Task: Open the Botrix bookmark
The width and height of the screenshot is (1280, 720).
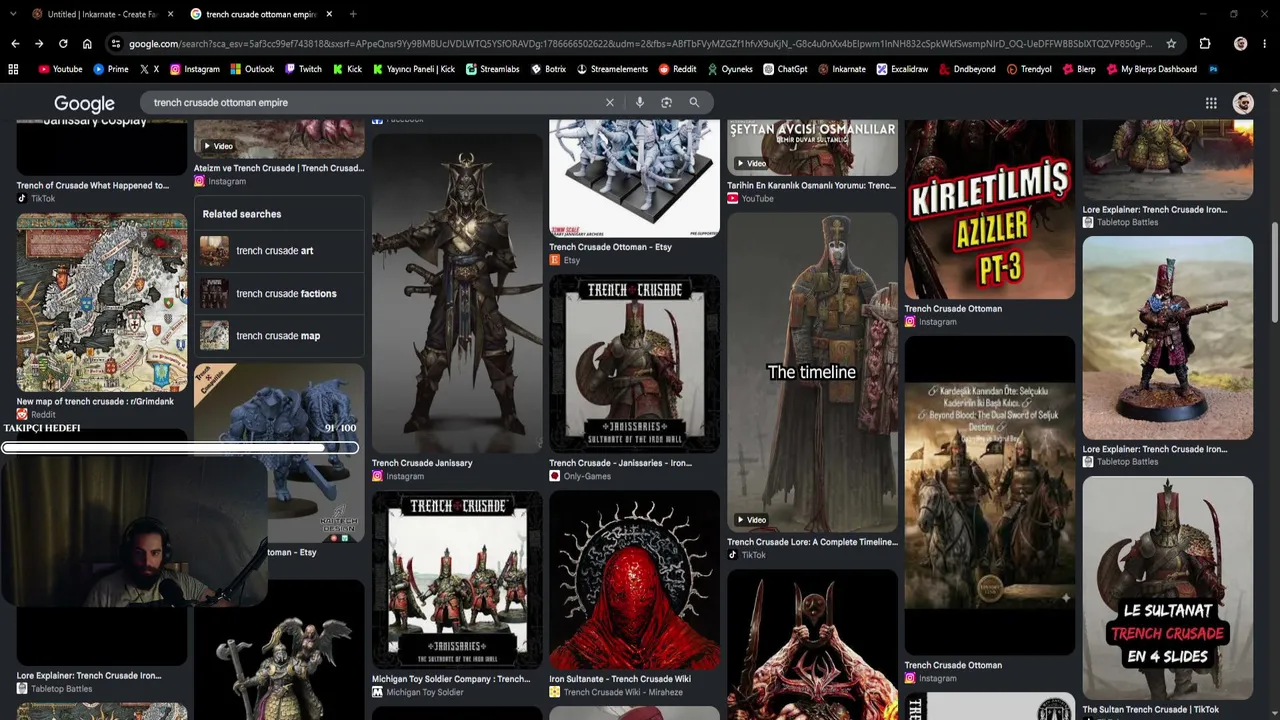Action: tap(548, 69)
